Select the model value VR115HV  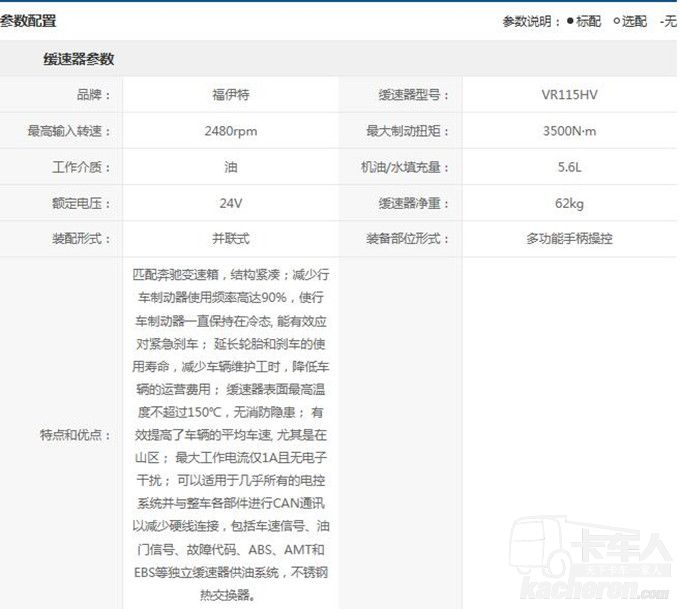tap(569, 95)
